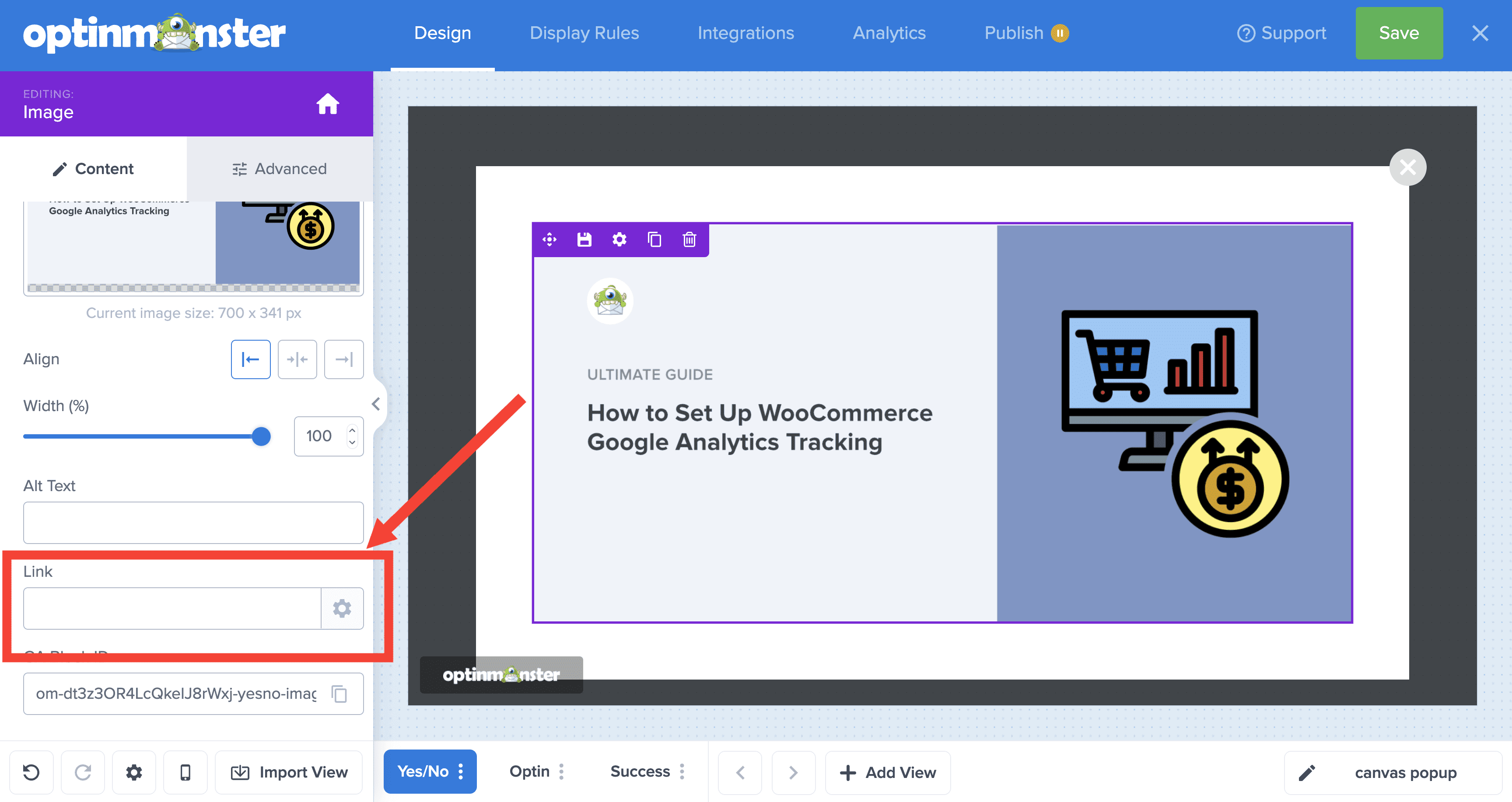Open Success view options menu dots
This screenshot has width=1512, height=802.
pyautogui.click(x=682, y=771)
